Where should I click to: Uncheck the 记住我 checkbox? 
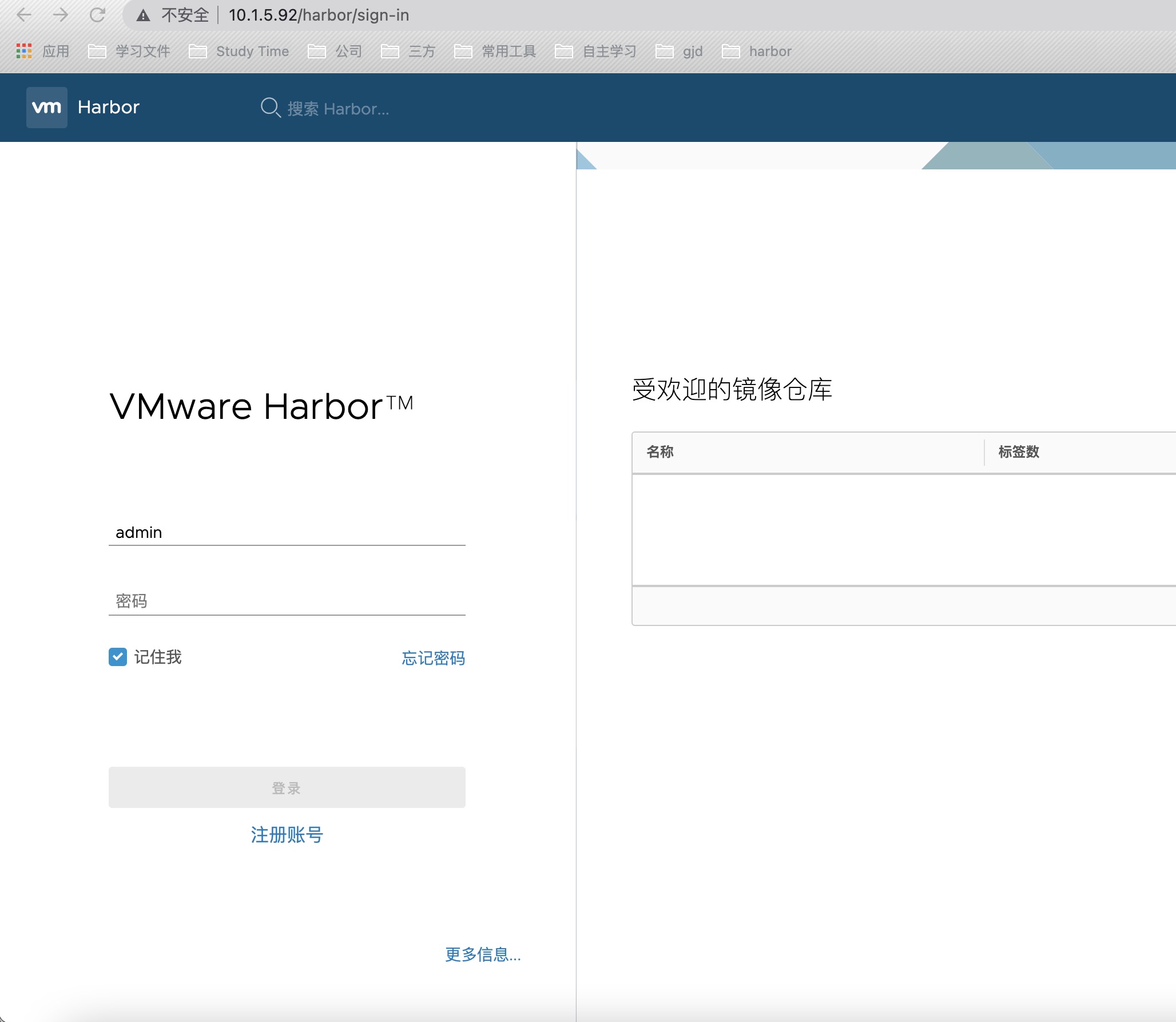pyautogui.click(x=118, y=657)
